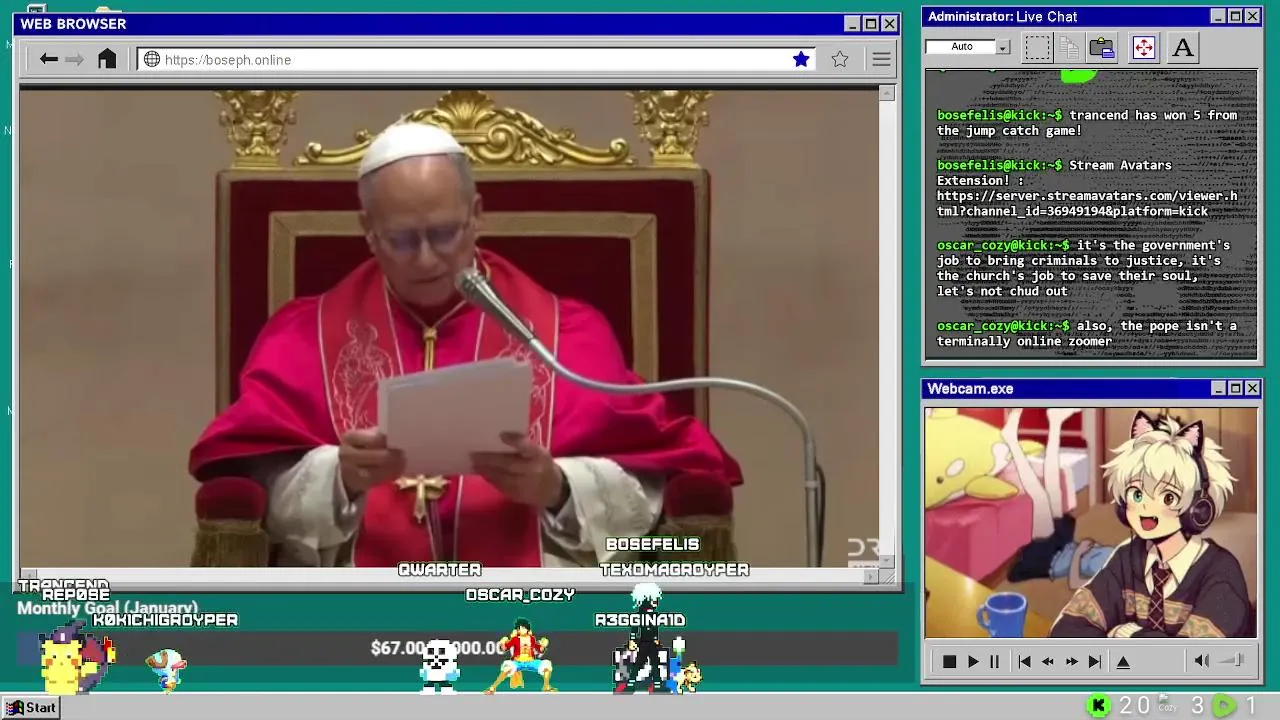The image size is (1280, 720).
Task: Click the R3GGINA1D avatar label
Action: point(640,620)
